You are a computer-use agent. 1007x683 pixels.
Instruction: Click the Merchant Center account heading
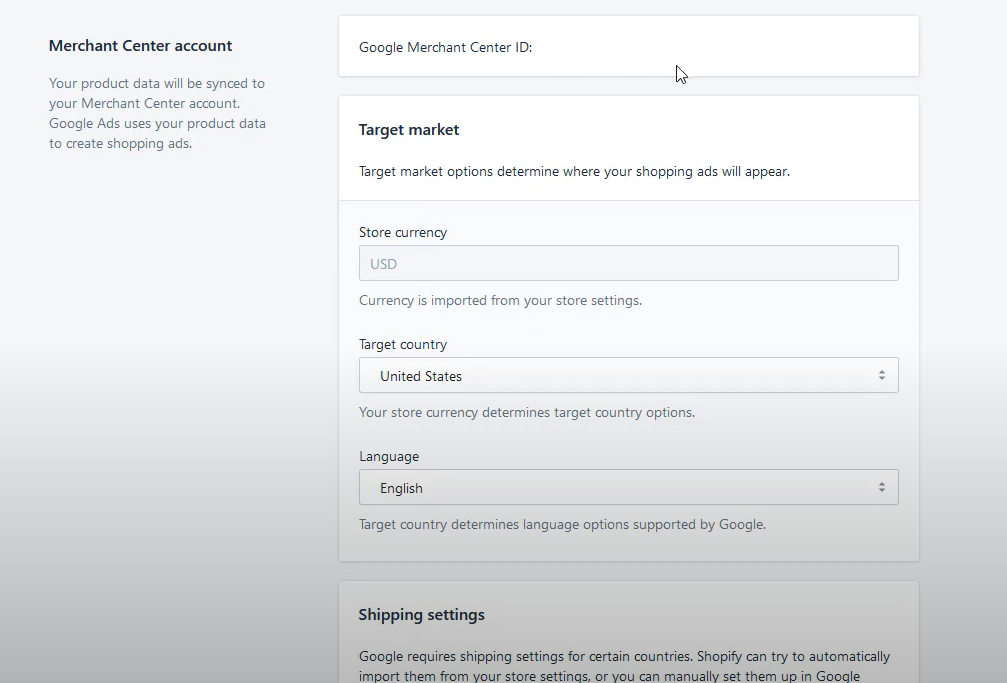[x=140, y=46]
